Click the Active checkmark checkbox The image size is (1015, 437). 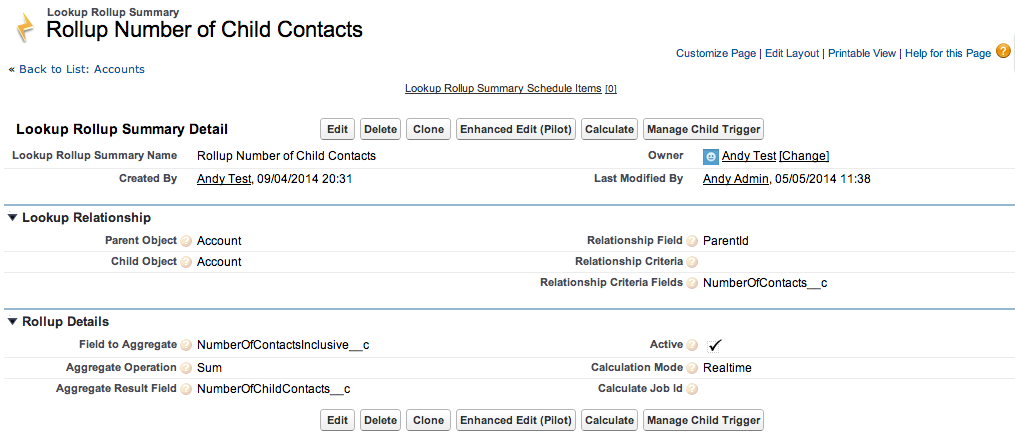(714, 346)
